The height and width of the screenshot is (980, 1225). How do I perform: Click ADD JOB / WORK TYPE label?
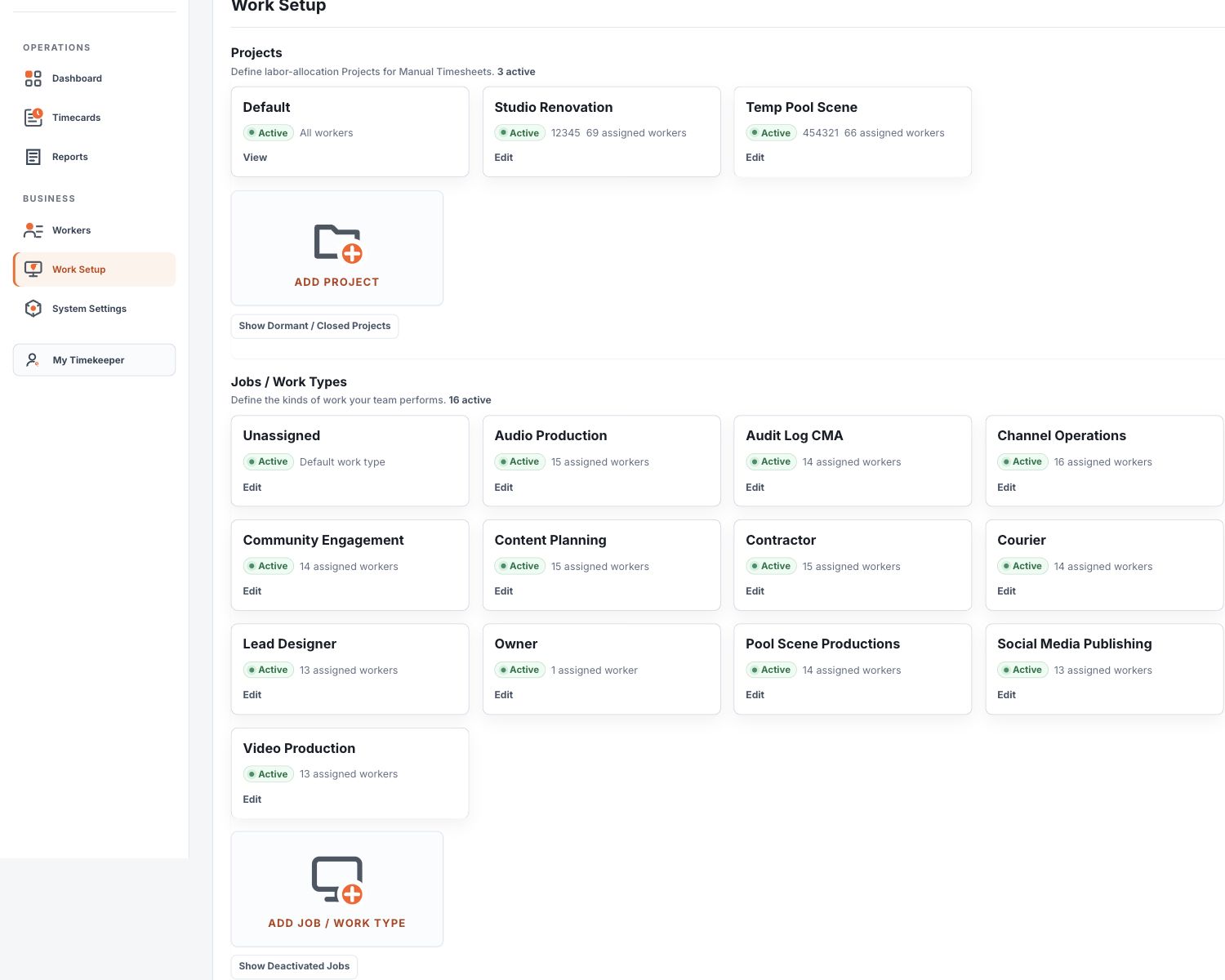click(x=336, y=923)
